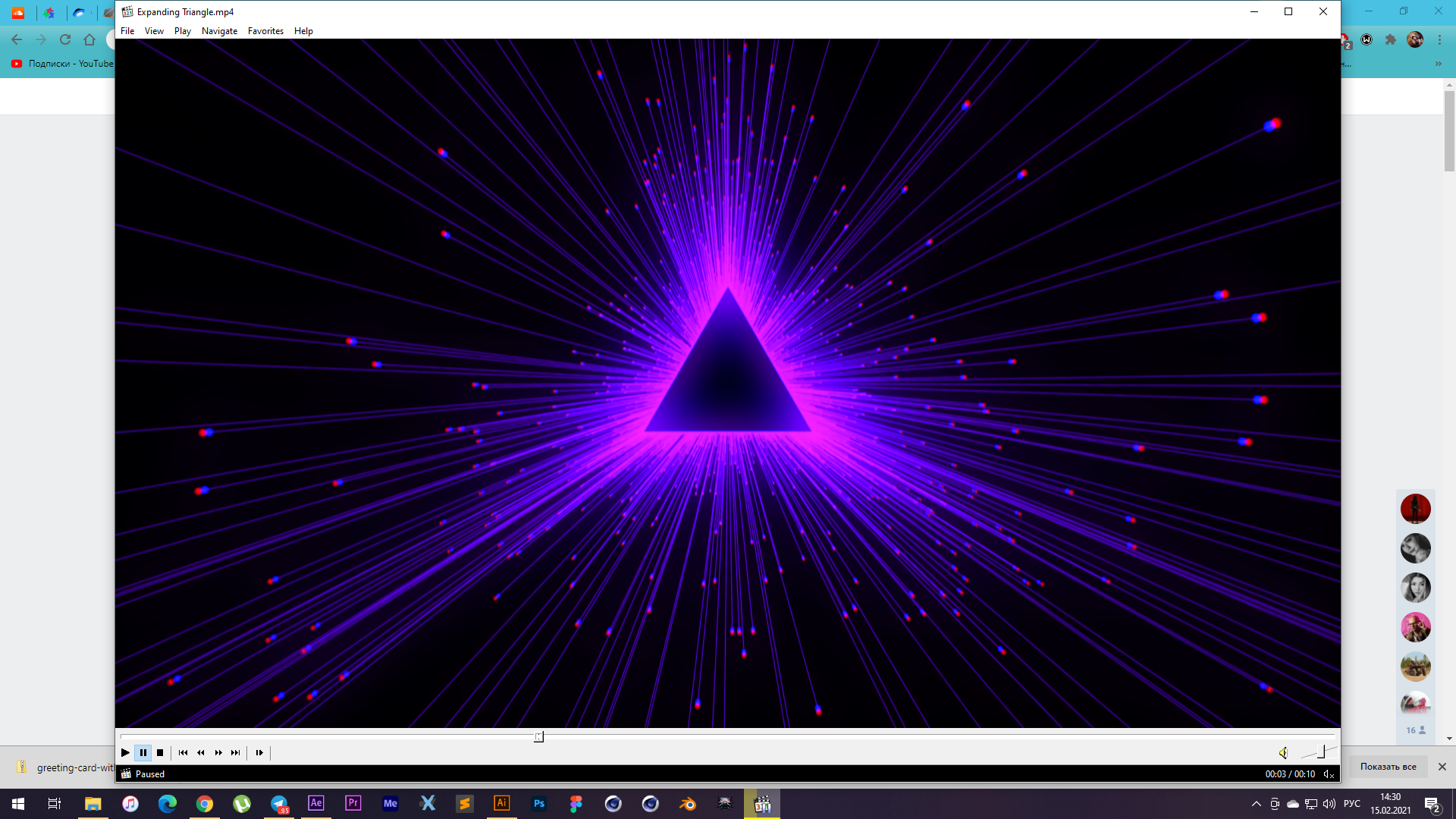The width and height of the screenshot is (1456, 819).
Task: Switch the РУС keyboard language indicator
Action: point(1352,804)
